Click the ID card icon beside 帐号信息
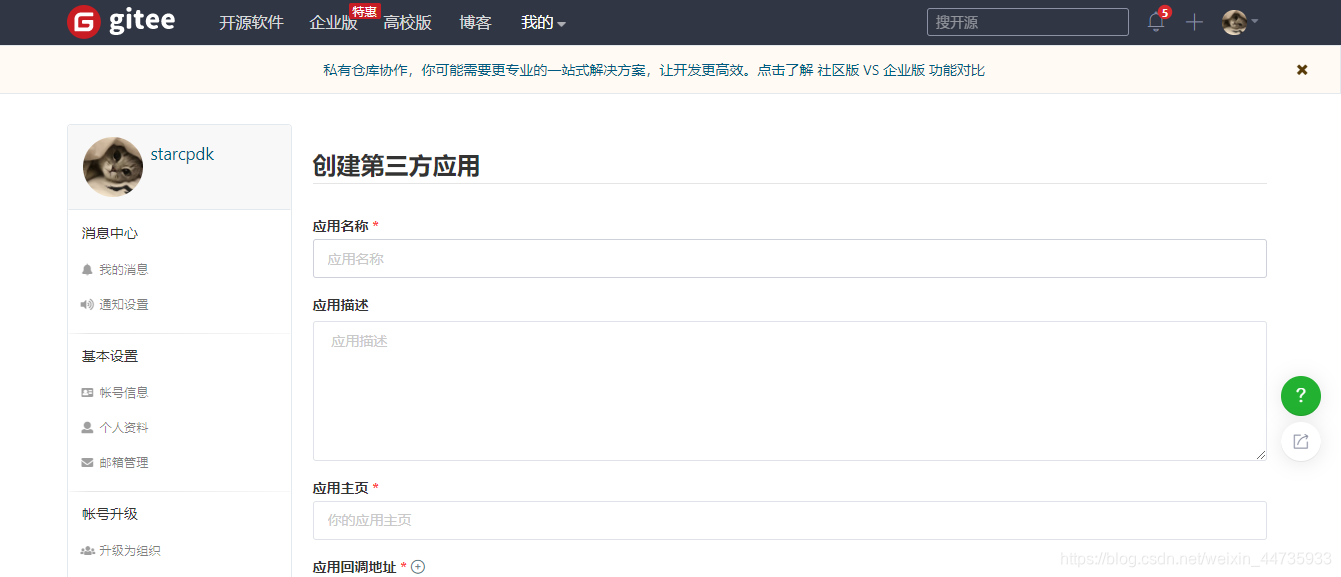The height and width of the screenshot is (577, 1341). point(87,393)
